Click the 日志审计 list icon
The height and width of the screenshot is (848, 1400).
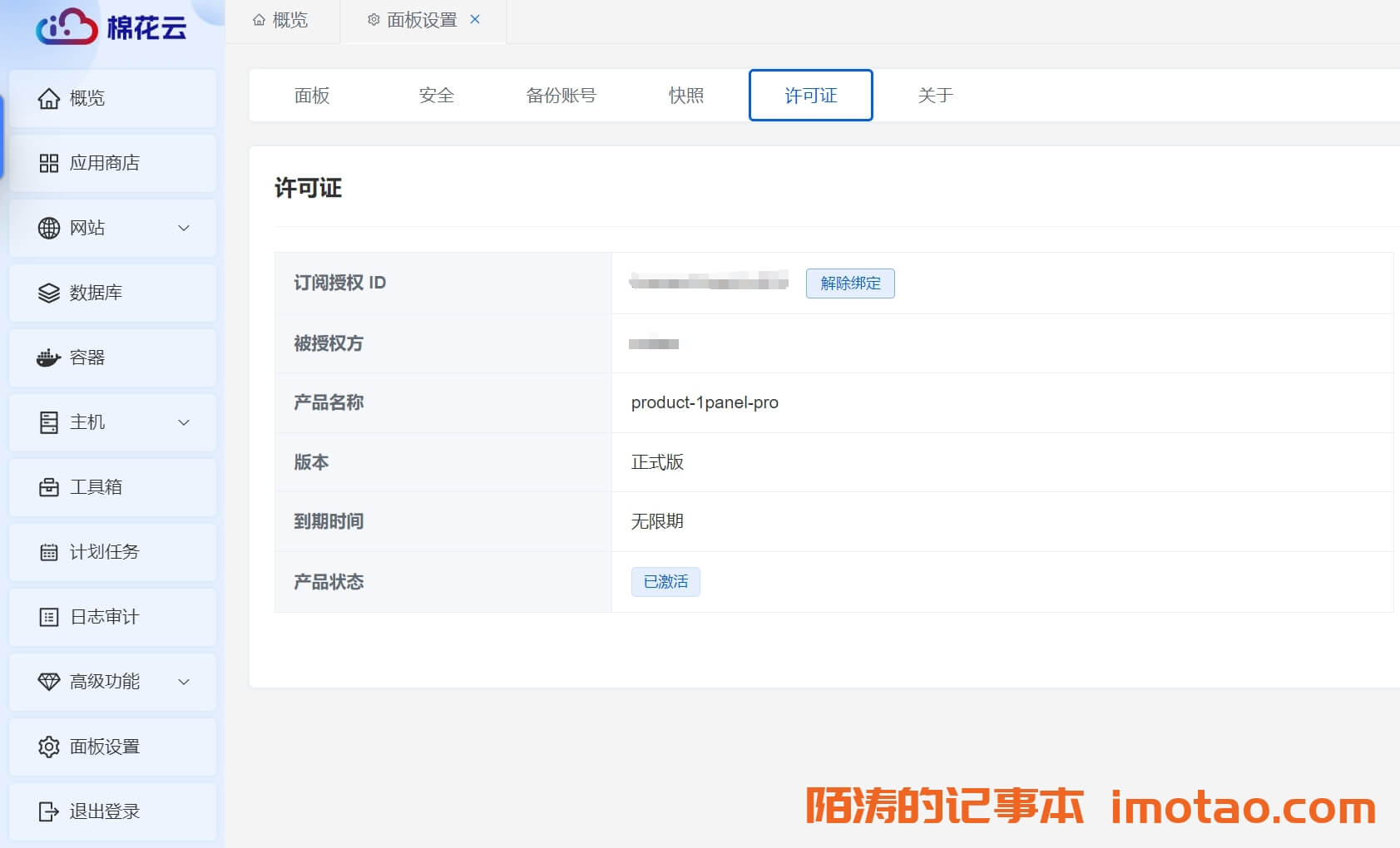click(49, 618)
